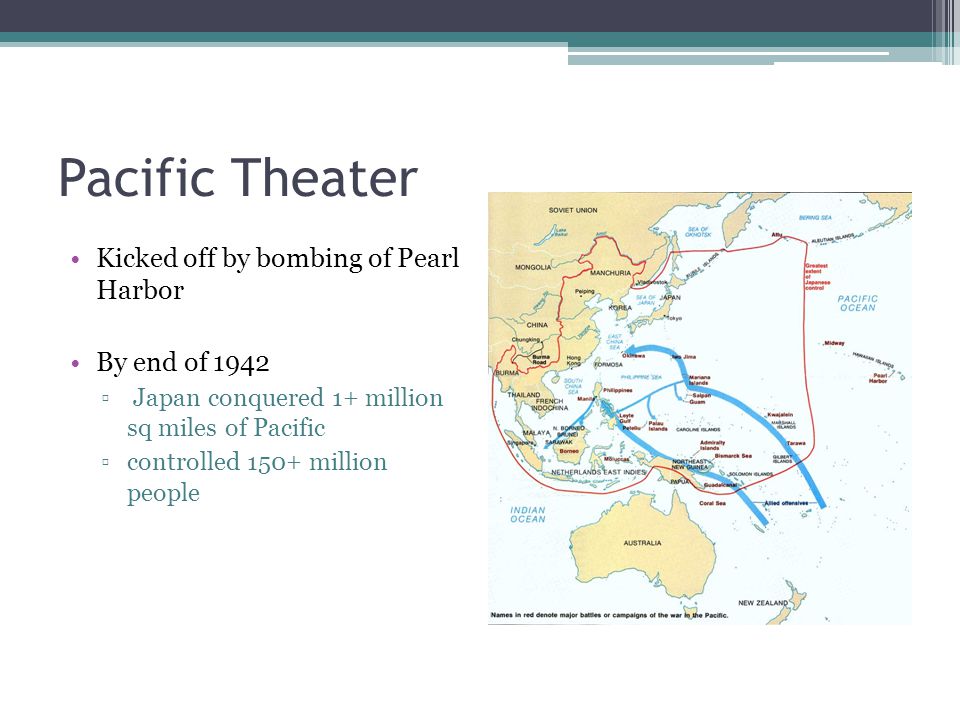The height and width of the screenshot is (720, 960).
Task: Click the 'By end of 1942' bullet
Action: click(x=182, y=362)
